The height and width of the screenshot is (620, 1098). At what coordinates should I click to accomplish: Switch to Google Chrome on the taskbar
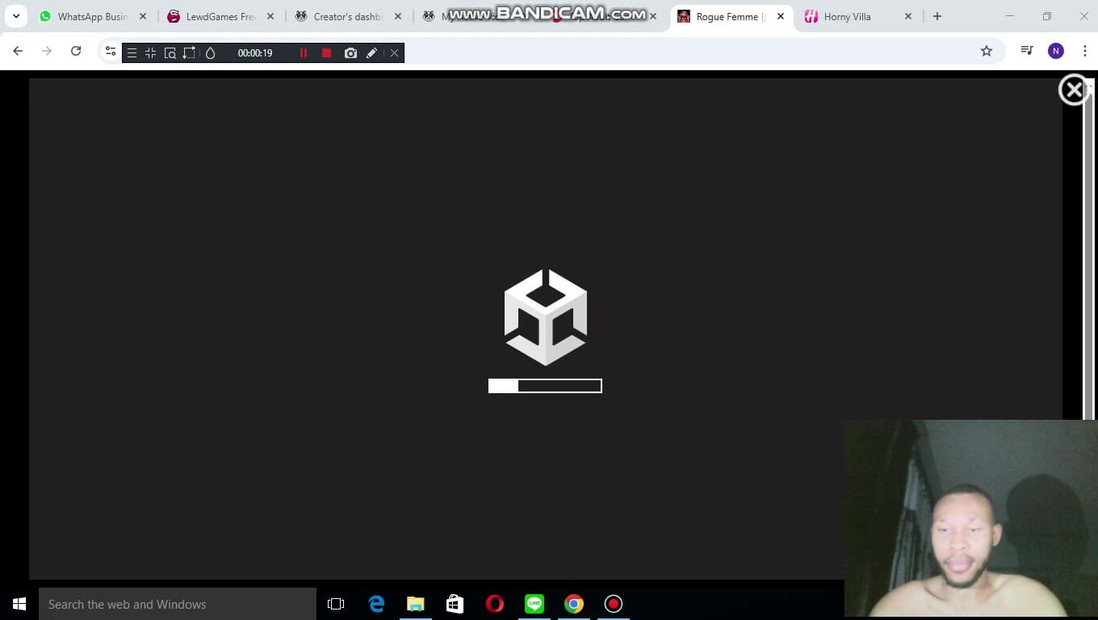click(574, 604)
